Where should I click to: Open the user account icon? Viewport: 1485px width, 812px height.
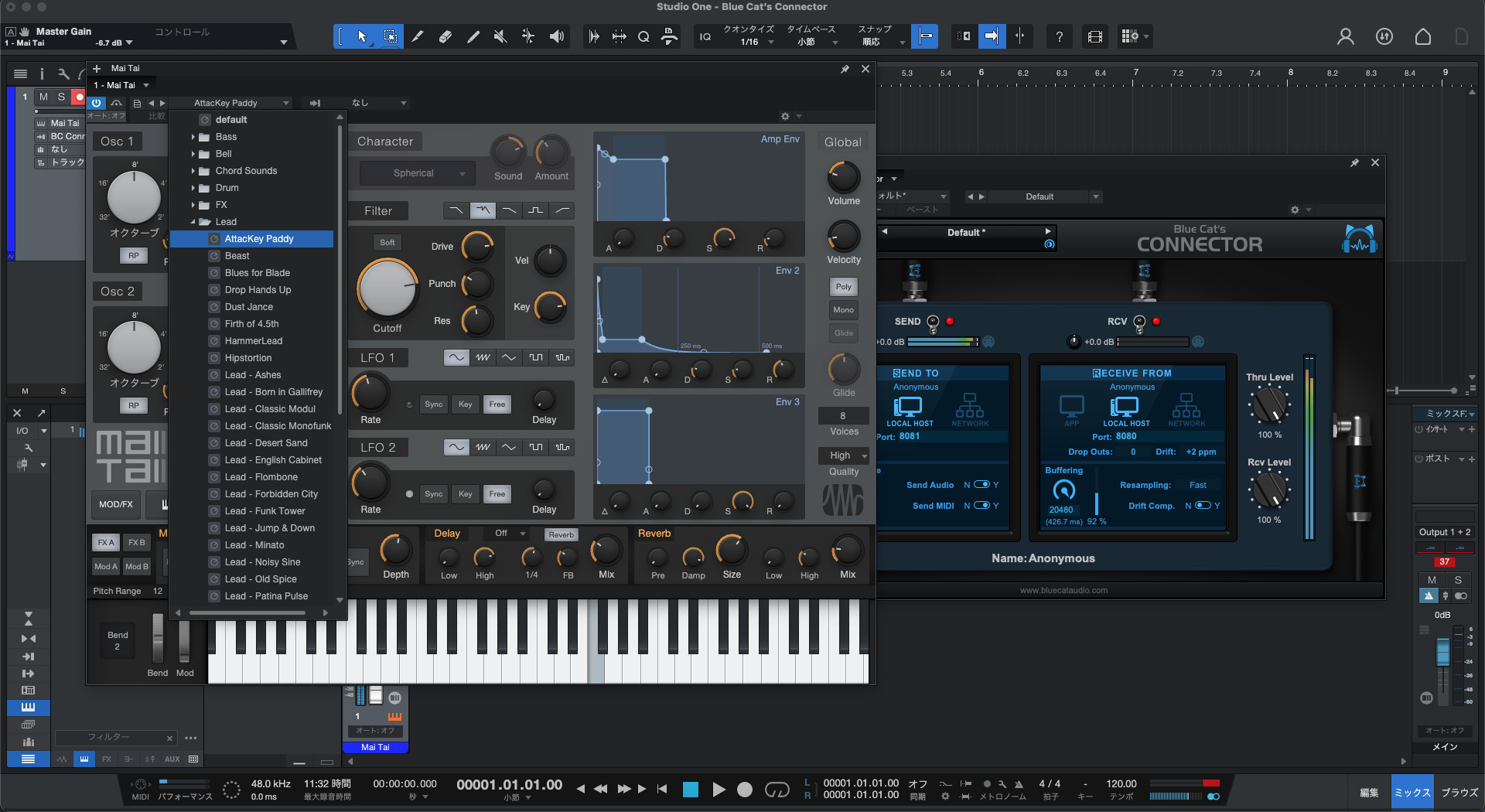coord(1346,36)
